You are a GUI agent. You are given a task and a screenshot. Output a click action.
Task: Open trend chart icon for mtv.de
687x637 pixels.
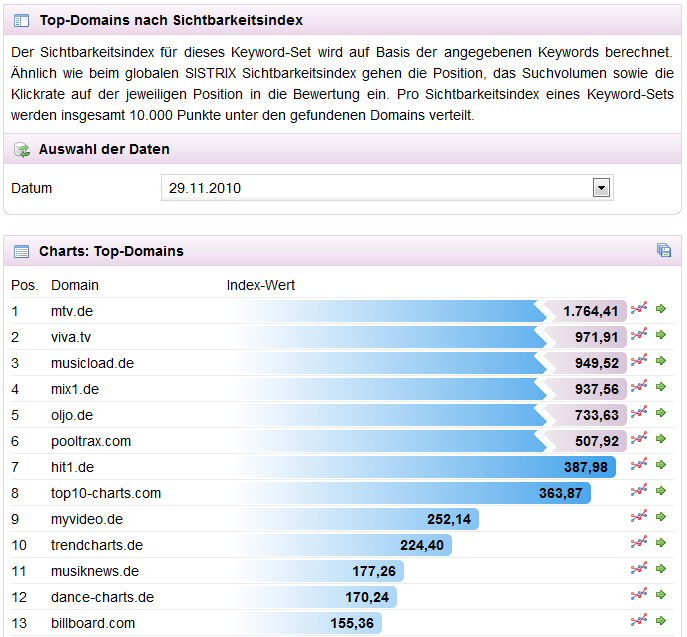tap(639, 309)
